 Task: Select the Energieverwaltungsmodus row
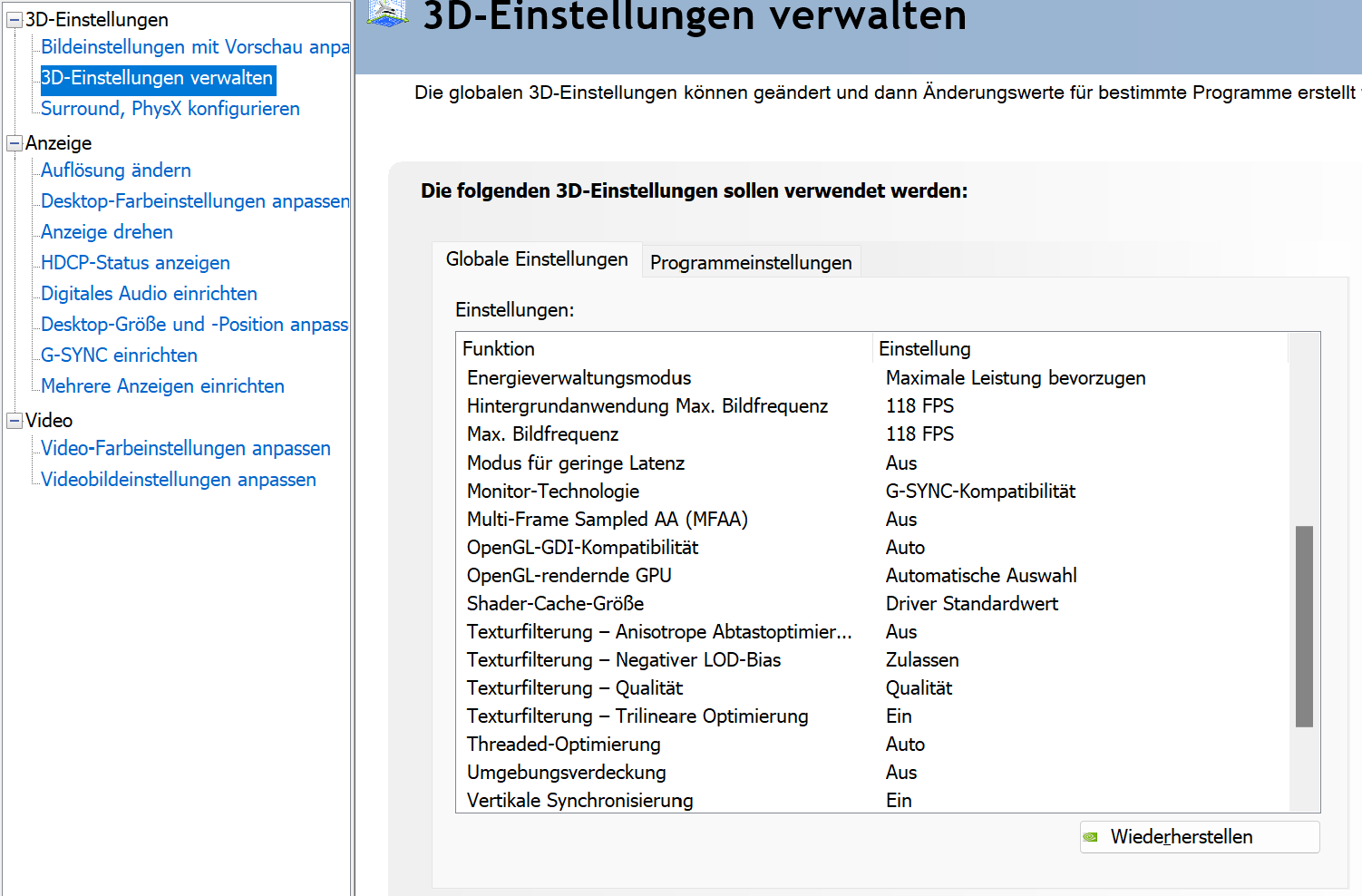pos(872,378)
